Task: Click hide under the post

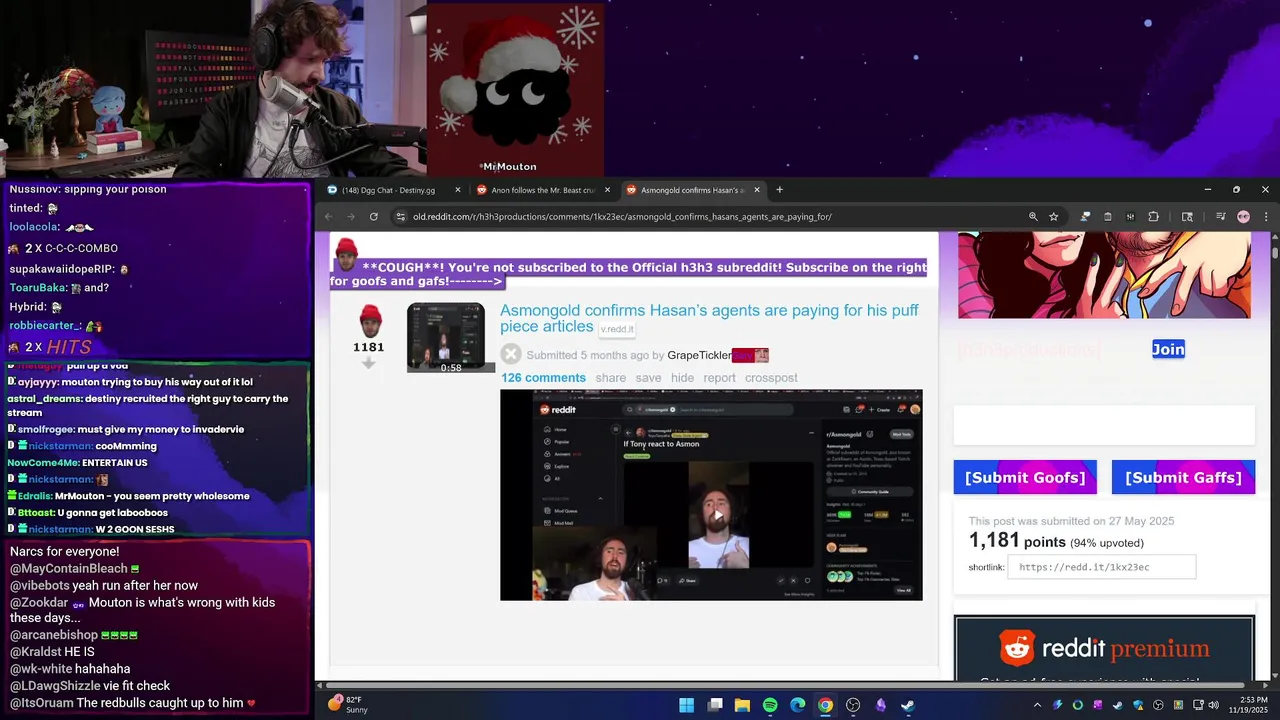Action: tap(682, 378)
